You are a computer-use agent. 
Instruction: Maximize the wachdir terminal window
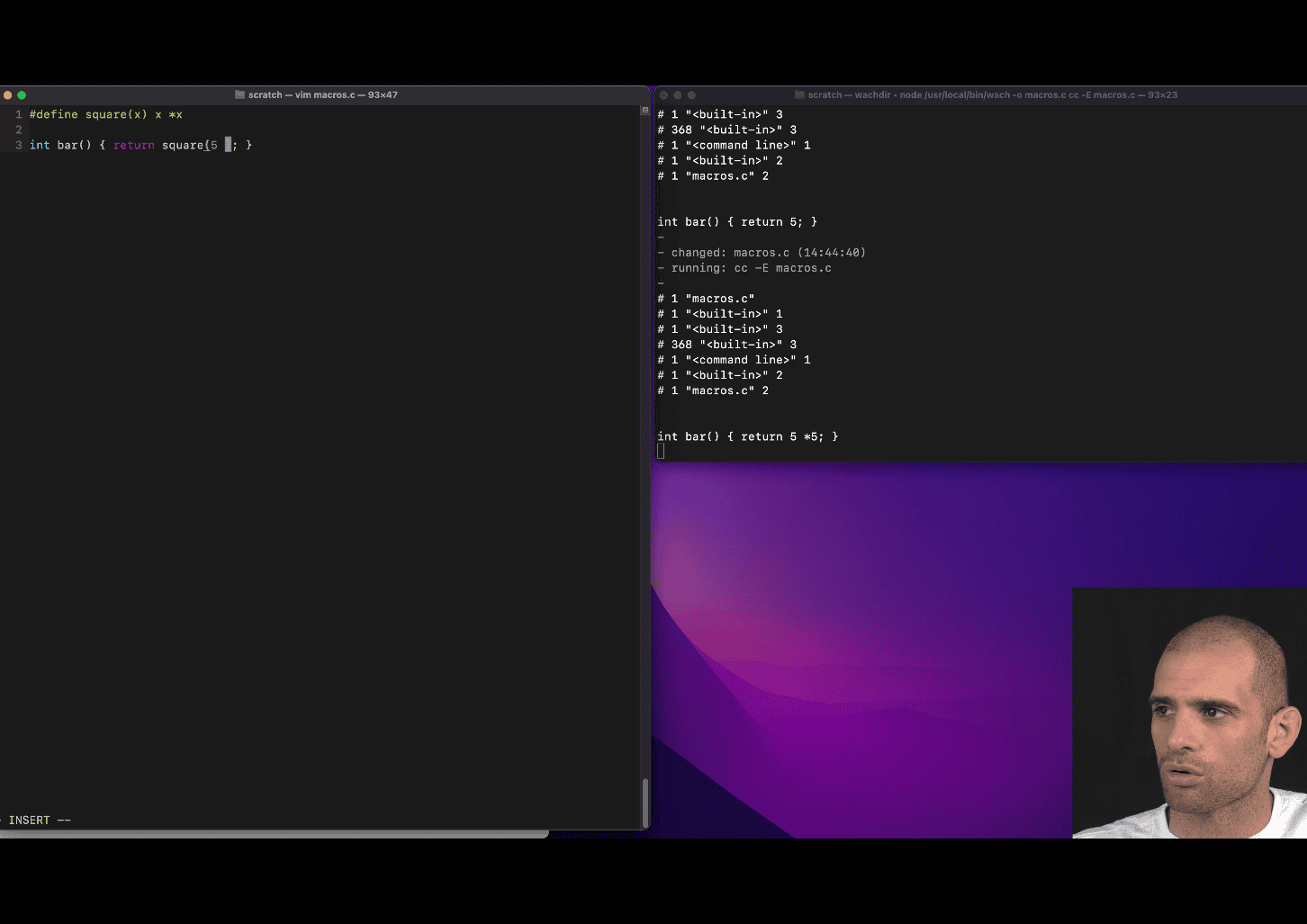691,94
